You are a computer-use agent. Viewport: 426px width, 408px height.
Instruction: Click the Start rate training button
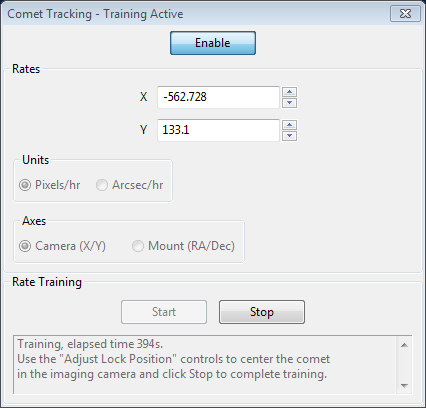click(164, 312)
